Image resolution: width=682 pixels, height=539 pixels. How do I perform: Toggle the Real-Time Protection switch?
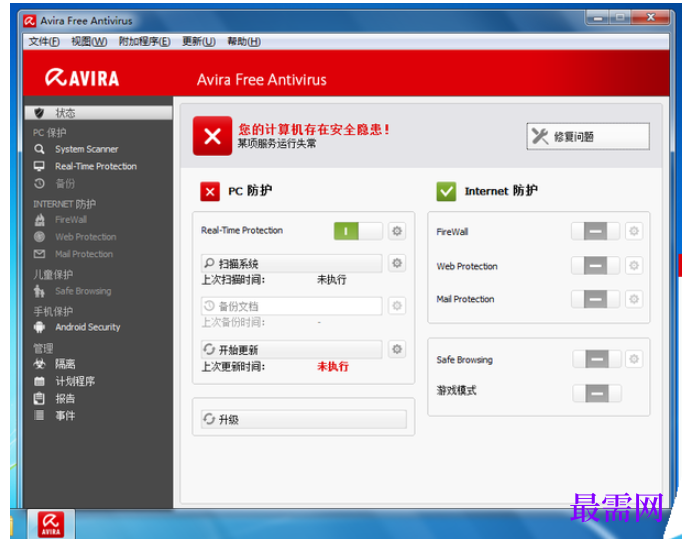coord(358,231)
